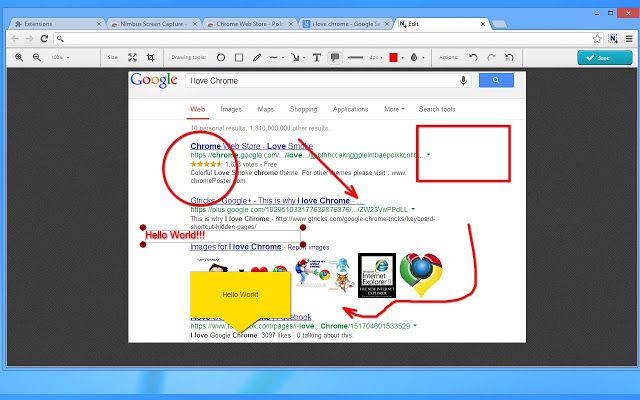Click the yellow Hello World note
This screenshot has height=400, width=640.
pyautogui.click(x=240, y=293)
